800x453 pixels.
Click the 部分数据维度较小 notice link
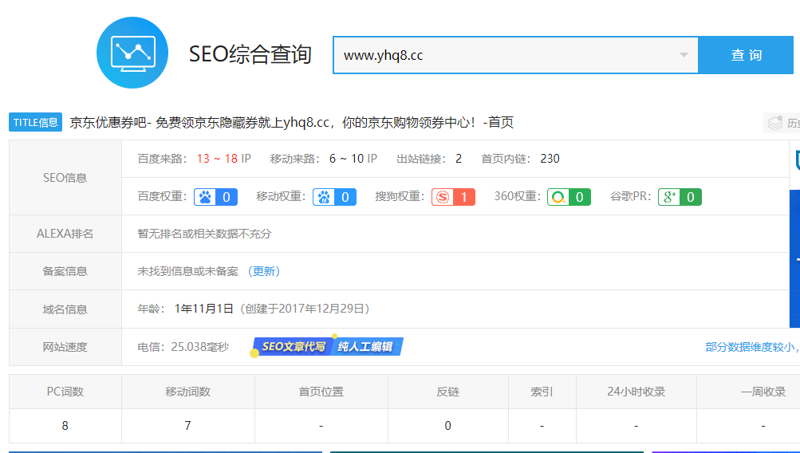pos(750,347)
